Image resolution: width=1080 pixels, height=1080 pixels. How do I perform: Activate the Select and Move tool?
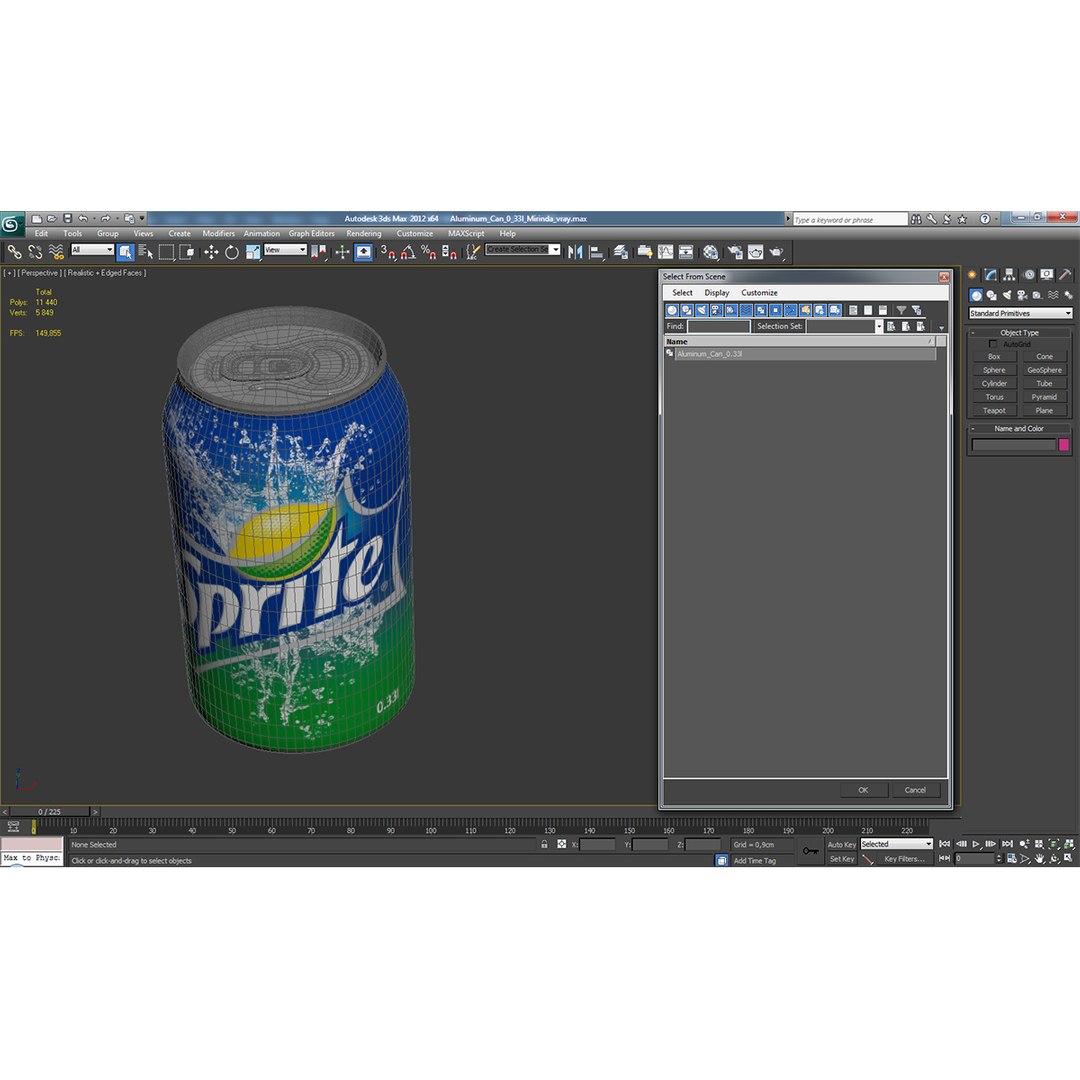pos(211,252)
